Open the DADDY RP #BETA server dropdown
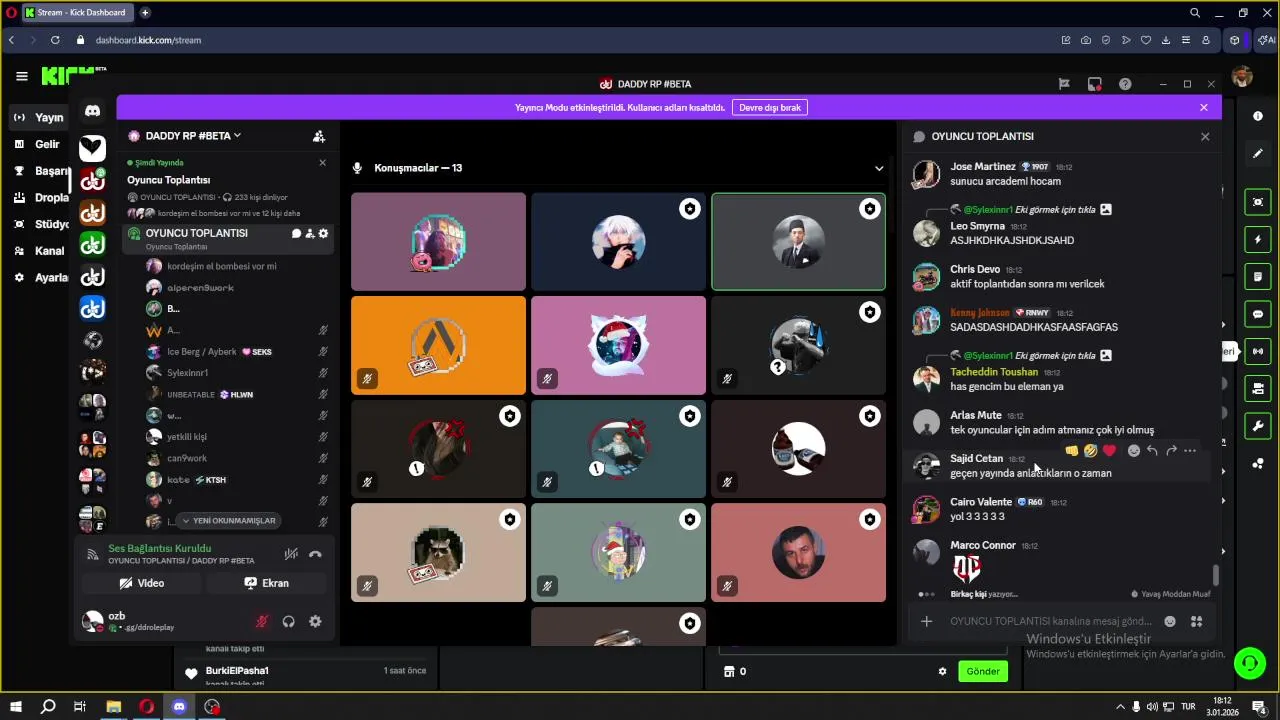Screen dimensions: 1280x720 coord(194,136)
